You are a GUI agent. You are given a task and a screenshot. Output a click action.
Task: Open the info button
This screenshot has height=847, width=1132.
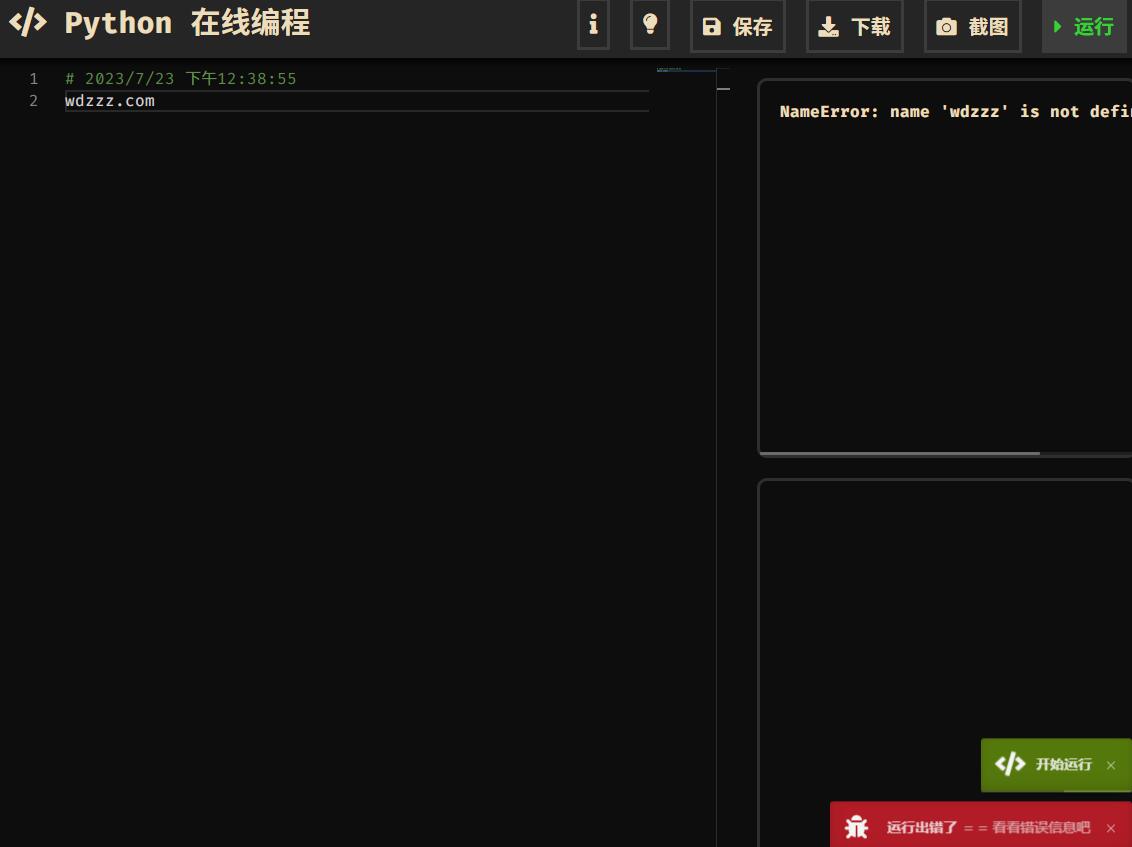pos(593,25)
